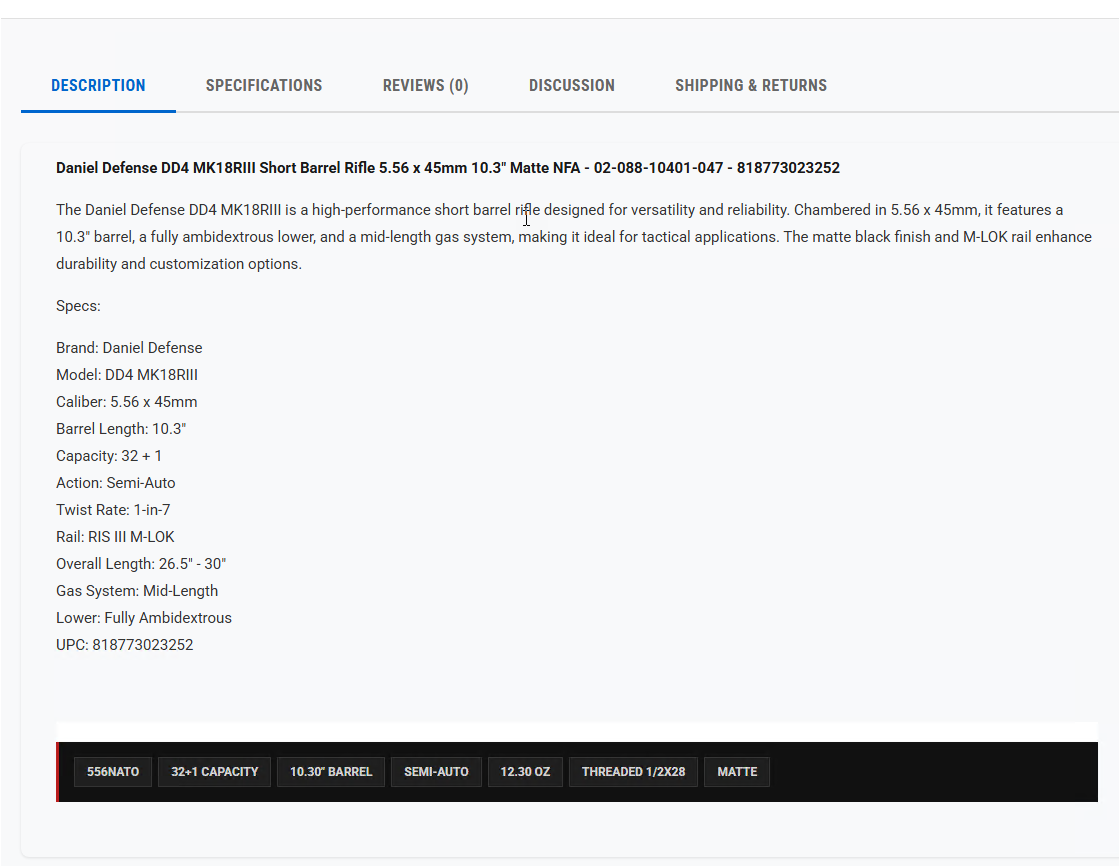This screenshot has height=866, width=1119.
Task: Select the Gas System: Mid-Length text
Action: (x=136, y=590)
